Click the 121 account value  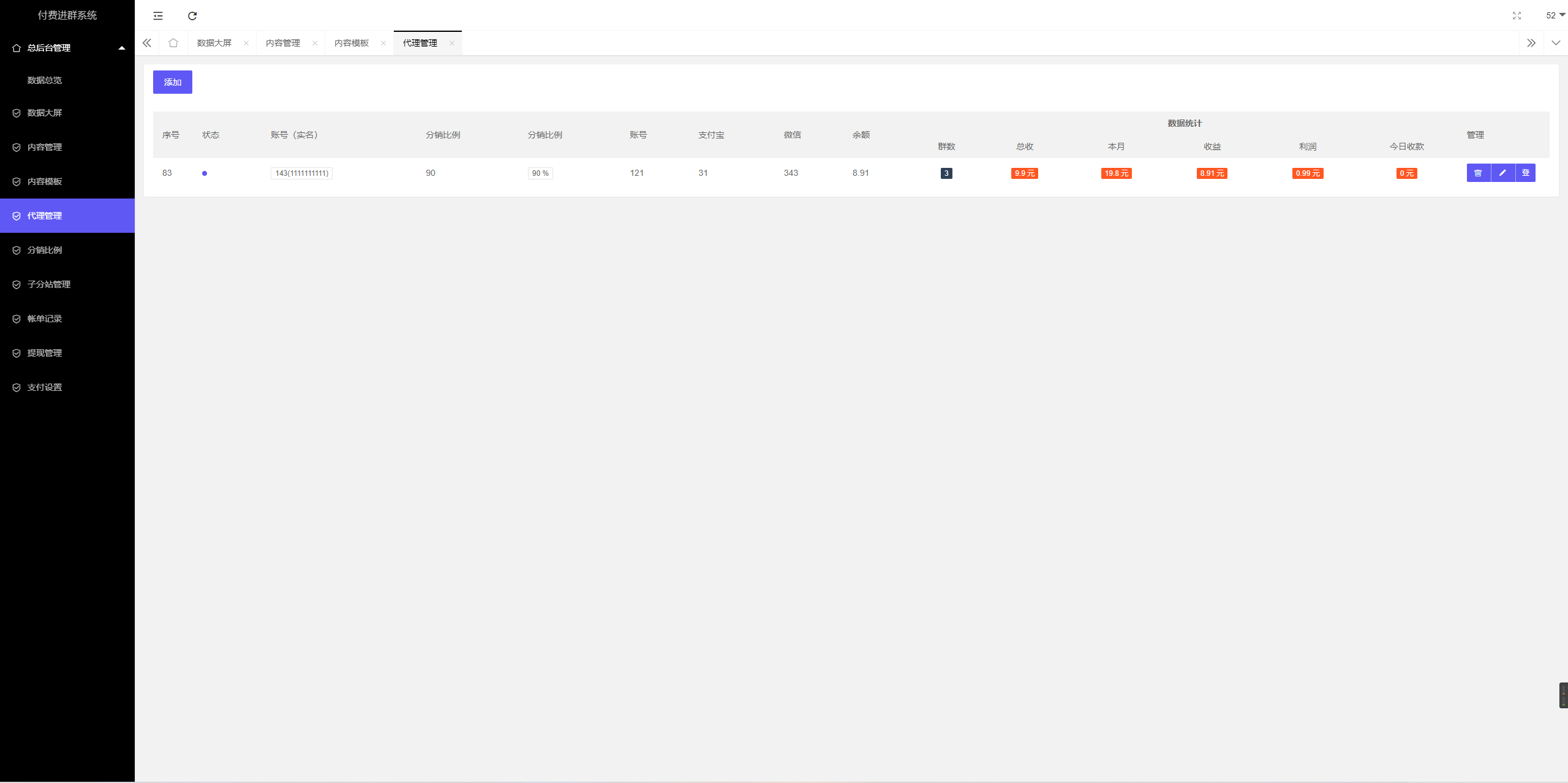coord(636,173)
